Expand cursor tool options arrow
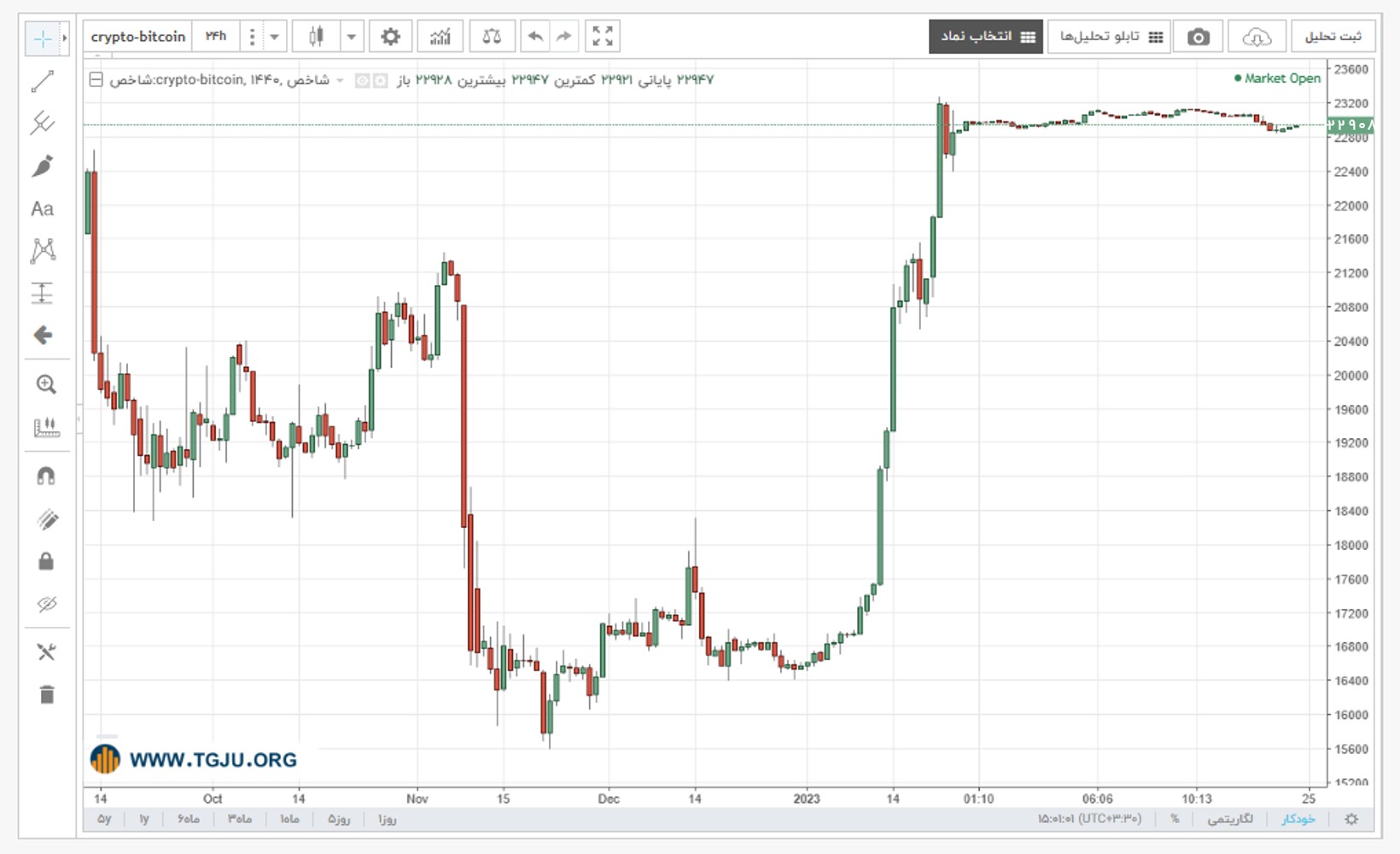The width and height of the screenshot is (1400, 854). [x=64, y=38]
